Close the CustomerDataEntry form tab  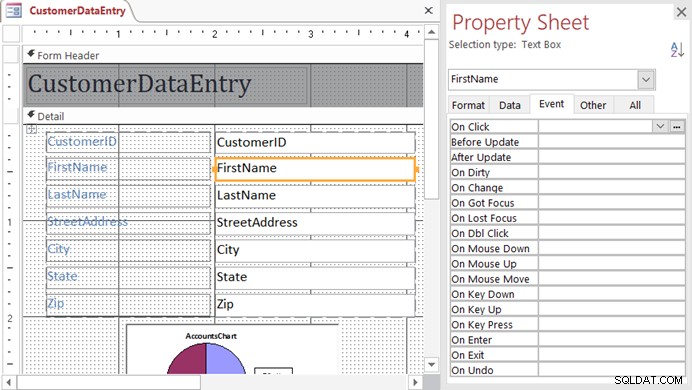coord(429,10)
